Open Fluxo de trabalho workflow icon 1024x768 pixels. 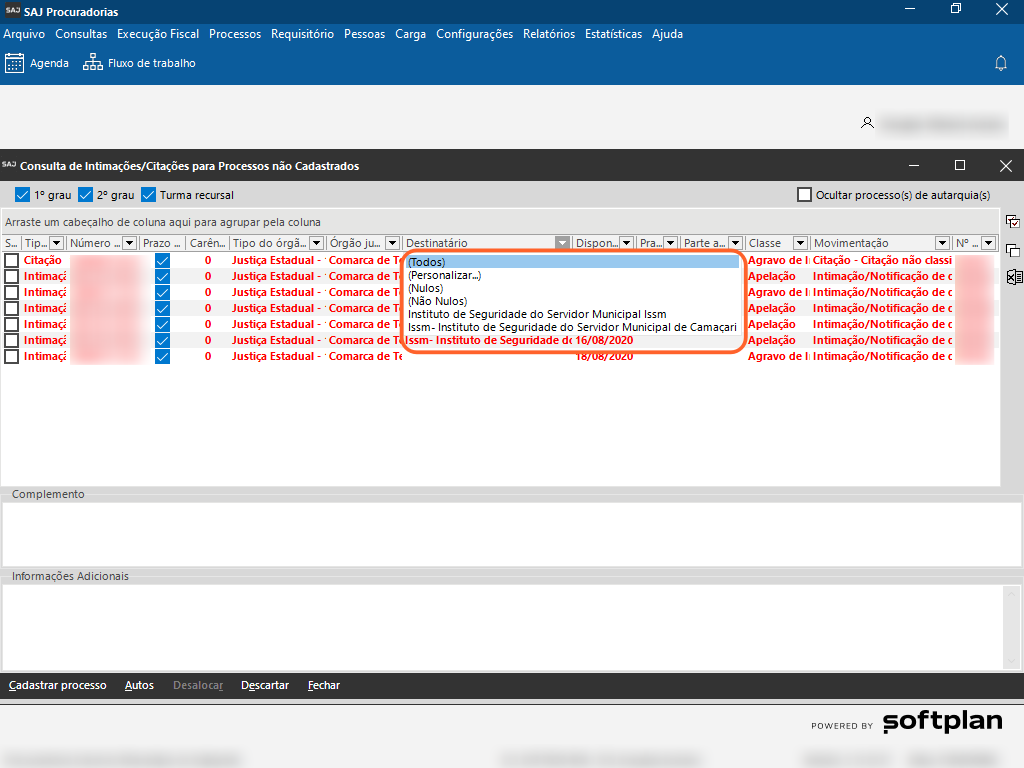tap(93, 63)
